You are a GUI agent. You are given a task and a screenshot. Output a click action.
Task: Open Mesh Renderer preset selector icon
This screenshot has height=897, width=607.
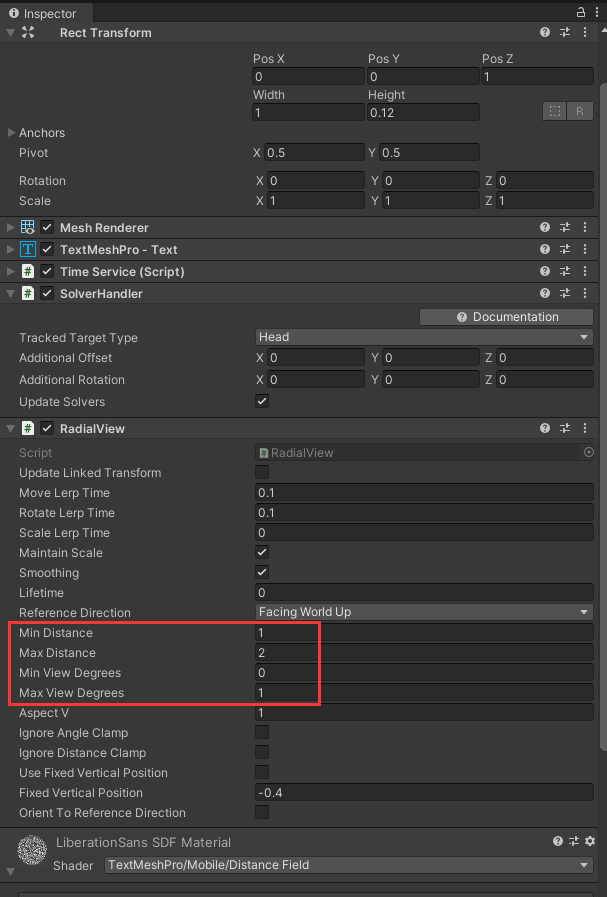565,228
